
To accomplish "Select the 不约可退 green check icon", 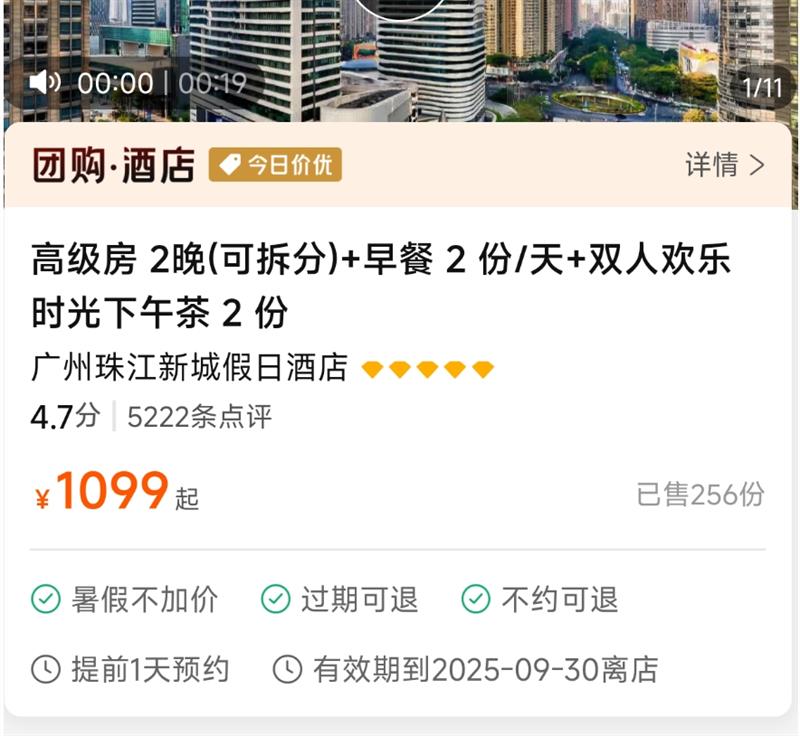I will click(x=476, y=599).
